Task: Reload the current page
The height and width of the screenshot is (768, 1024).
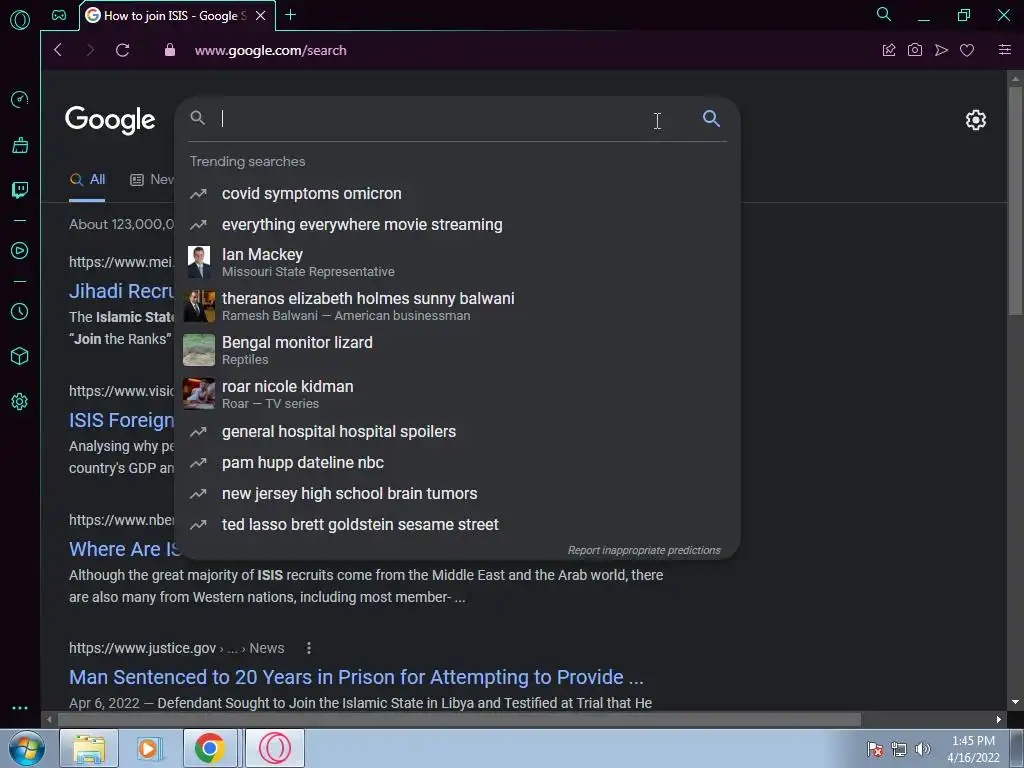Action: click(122, 50)
